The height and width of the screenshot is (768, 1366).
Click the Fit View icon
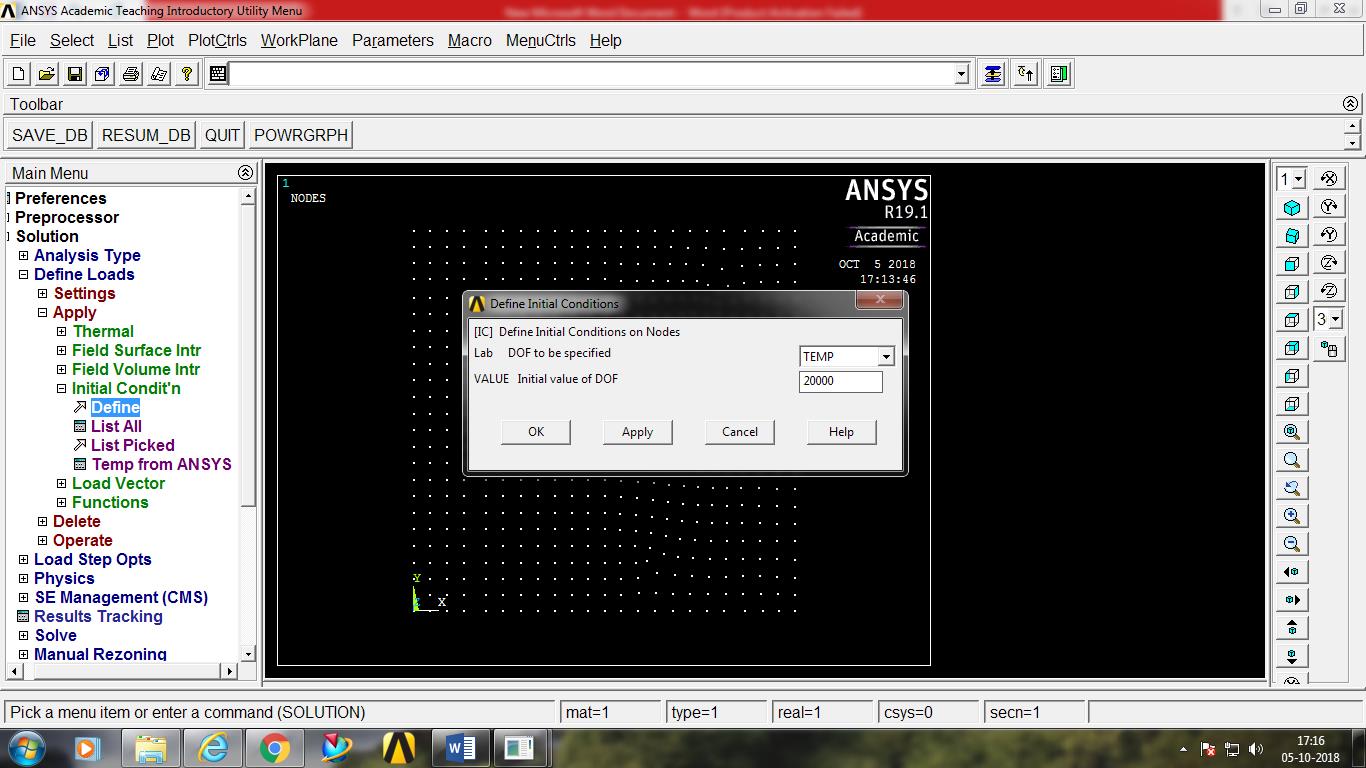(x=1291, y=430)
